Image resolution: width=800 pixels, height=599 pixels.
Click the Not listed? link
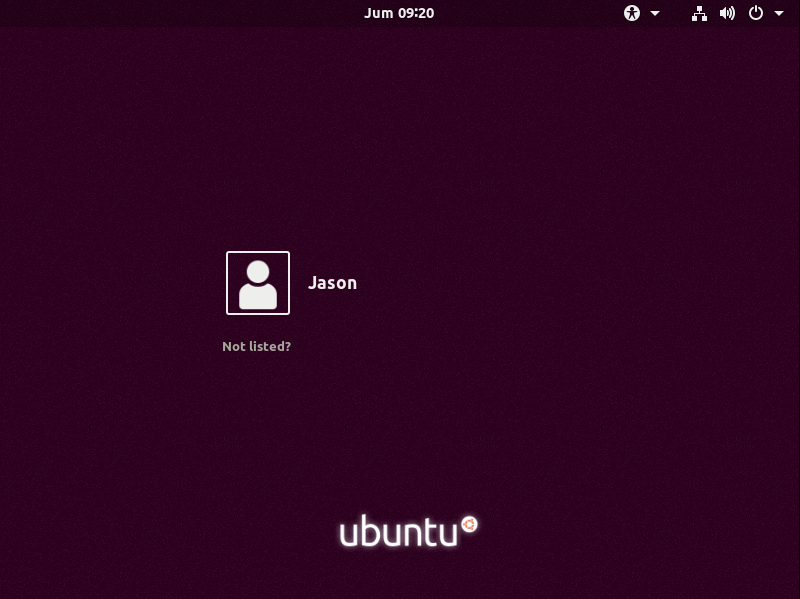tap(256, 346)
